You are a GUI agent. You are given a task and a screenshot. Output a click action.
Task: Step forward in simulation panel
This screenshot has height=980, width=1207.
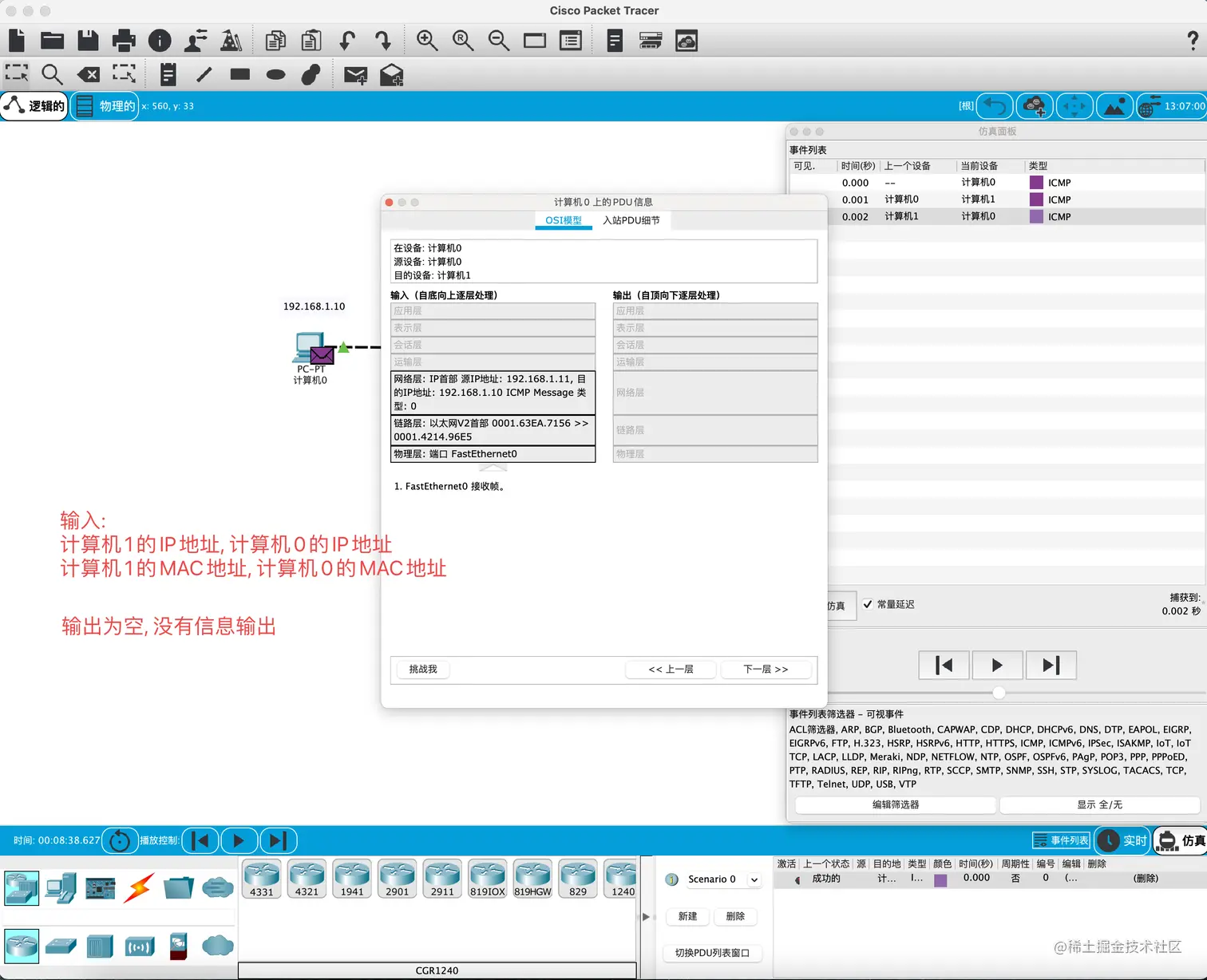click(x=1051, y=665)
